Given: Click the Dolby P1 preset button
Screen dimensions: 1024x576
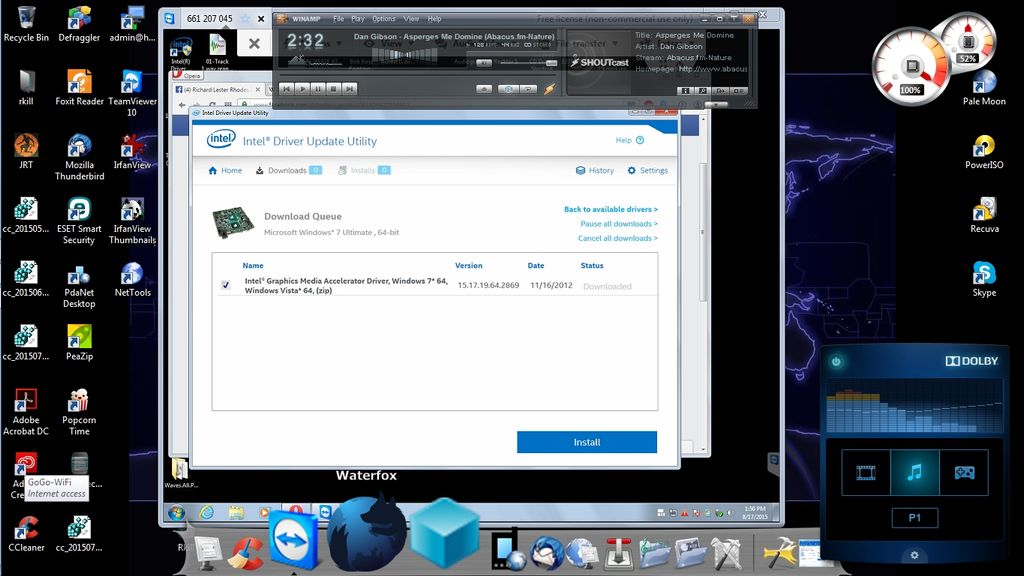Looking at the screenshot, I should click(x=914, y=518).
